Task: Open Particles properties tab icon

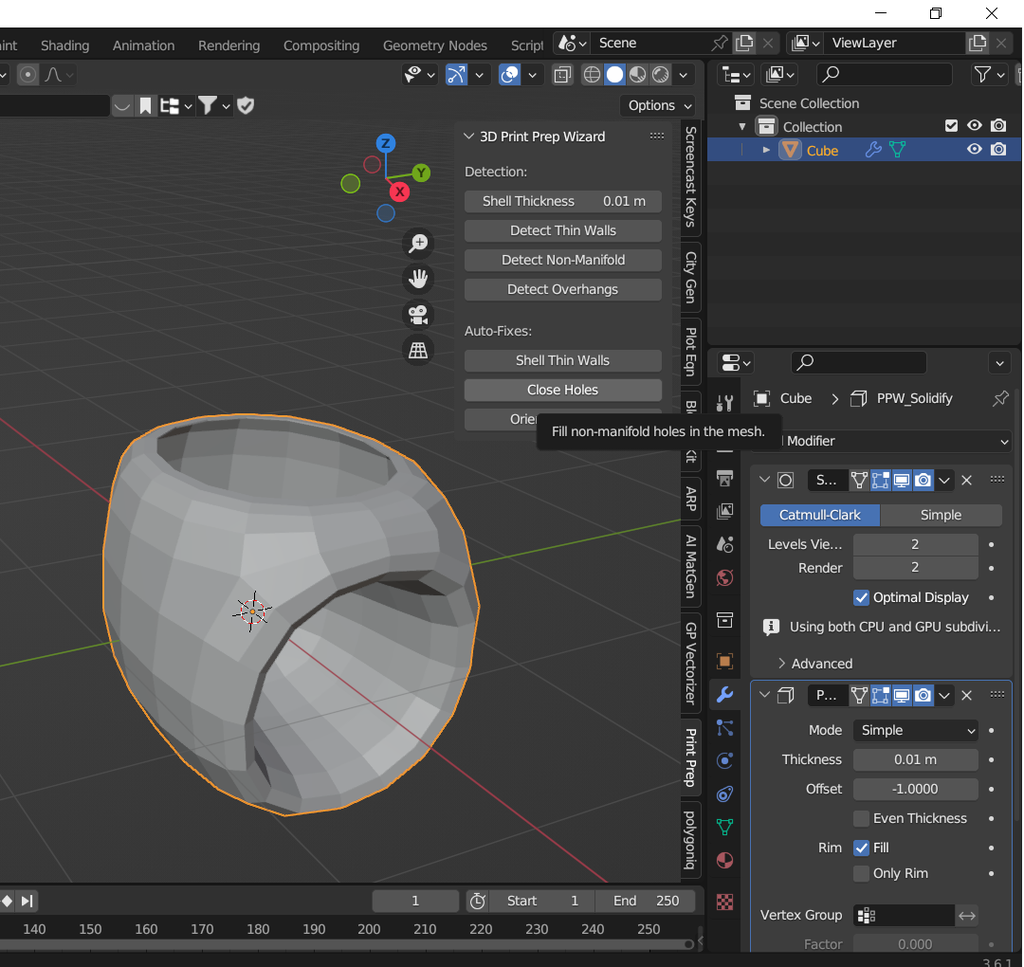Action: tap(724, 727)
